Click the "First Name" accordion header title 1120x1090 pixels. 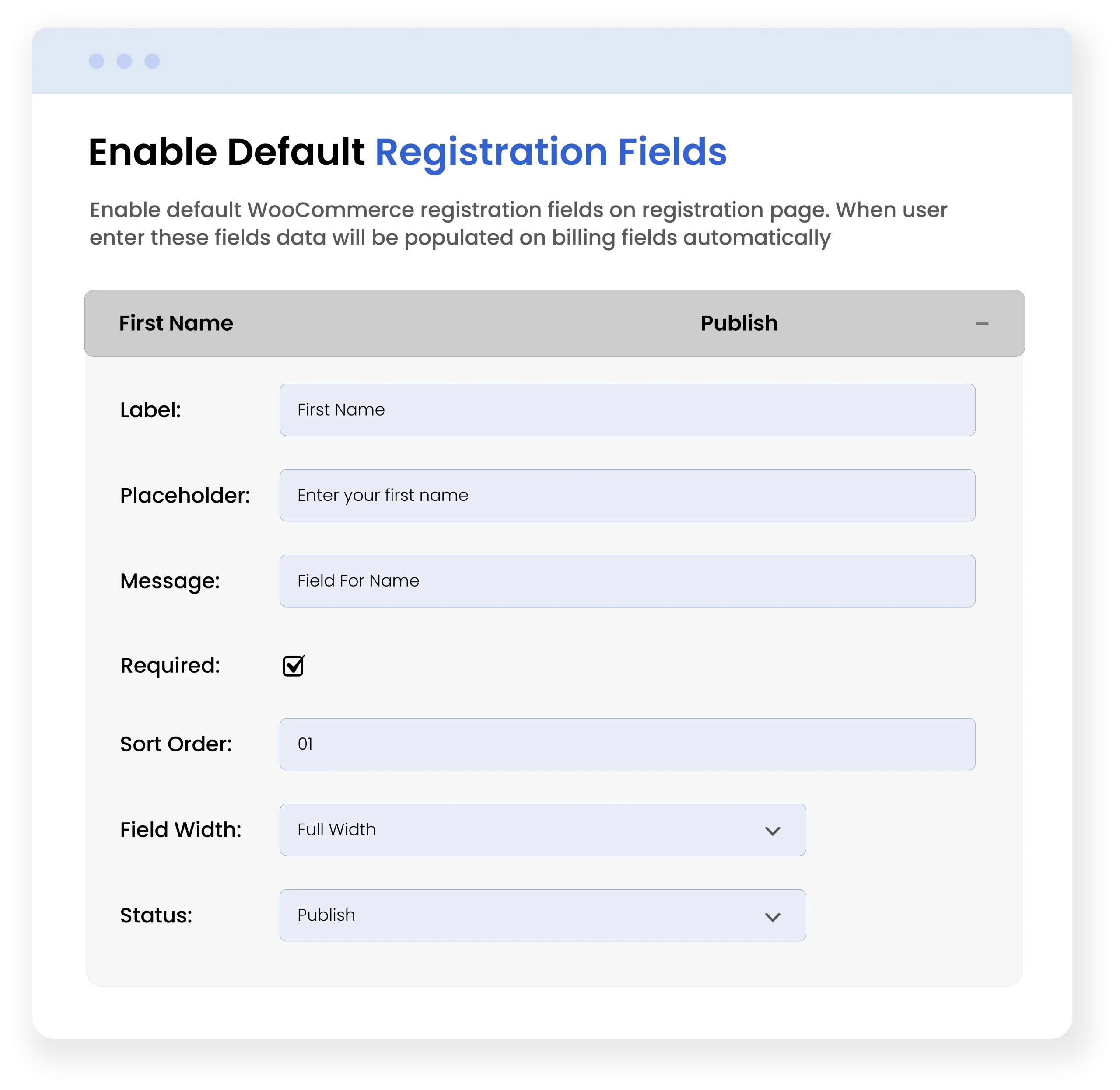[176, 323]
